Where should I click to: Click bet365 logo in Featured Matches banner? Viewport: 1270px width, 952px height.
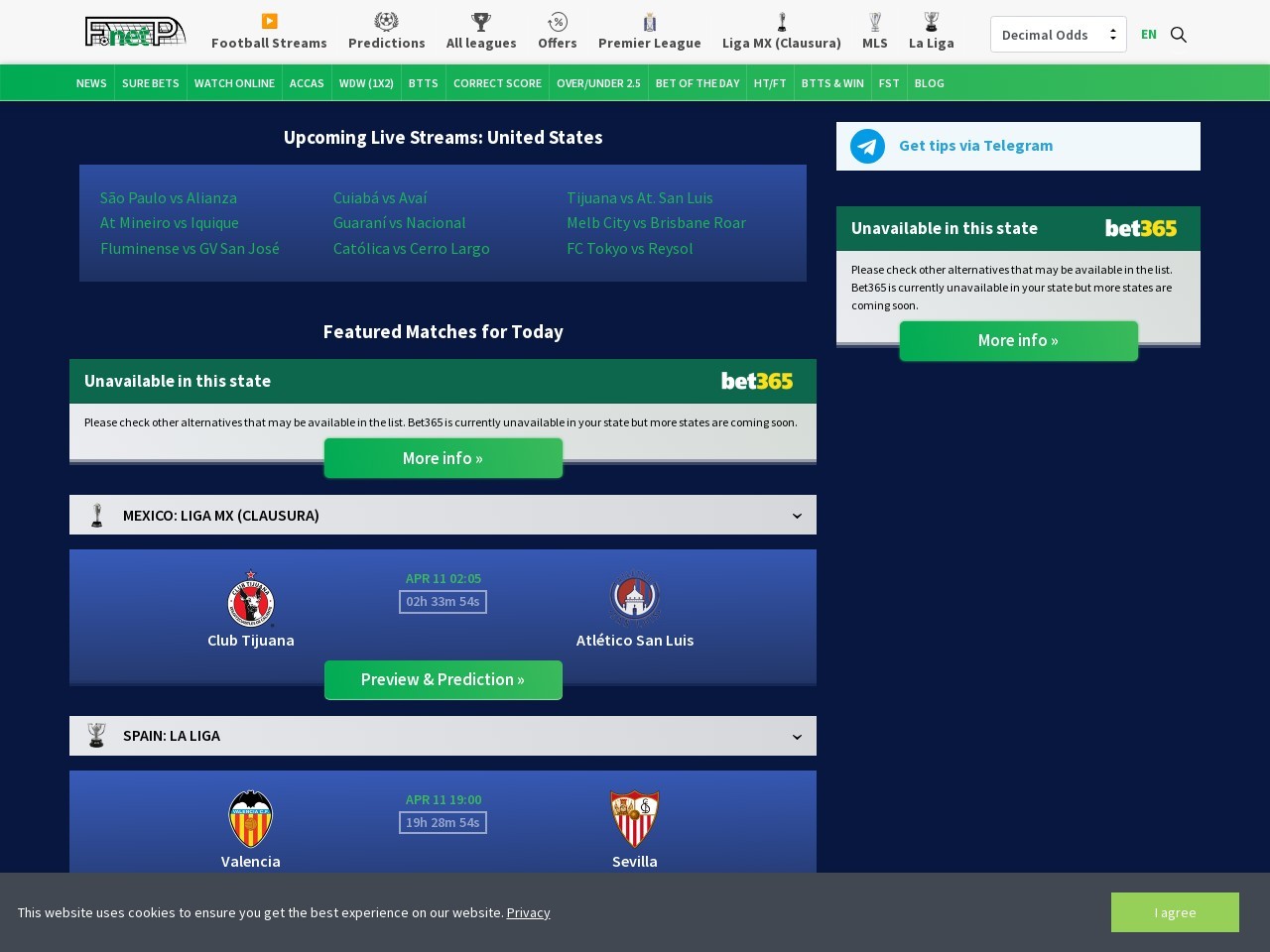pyautogui.click(x=757, y=381)
